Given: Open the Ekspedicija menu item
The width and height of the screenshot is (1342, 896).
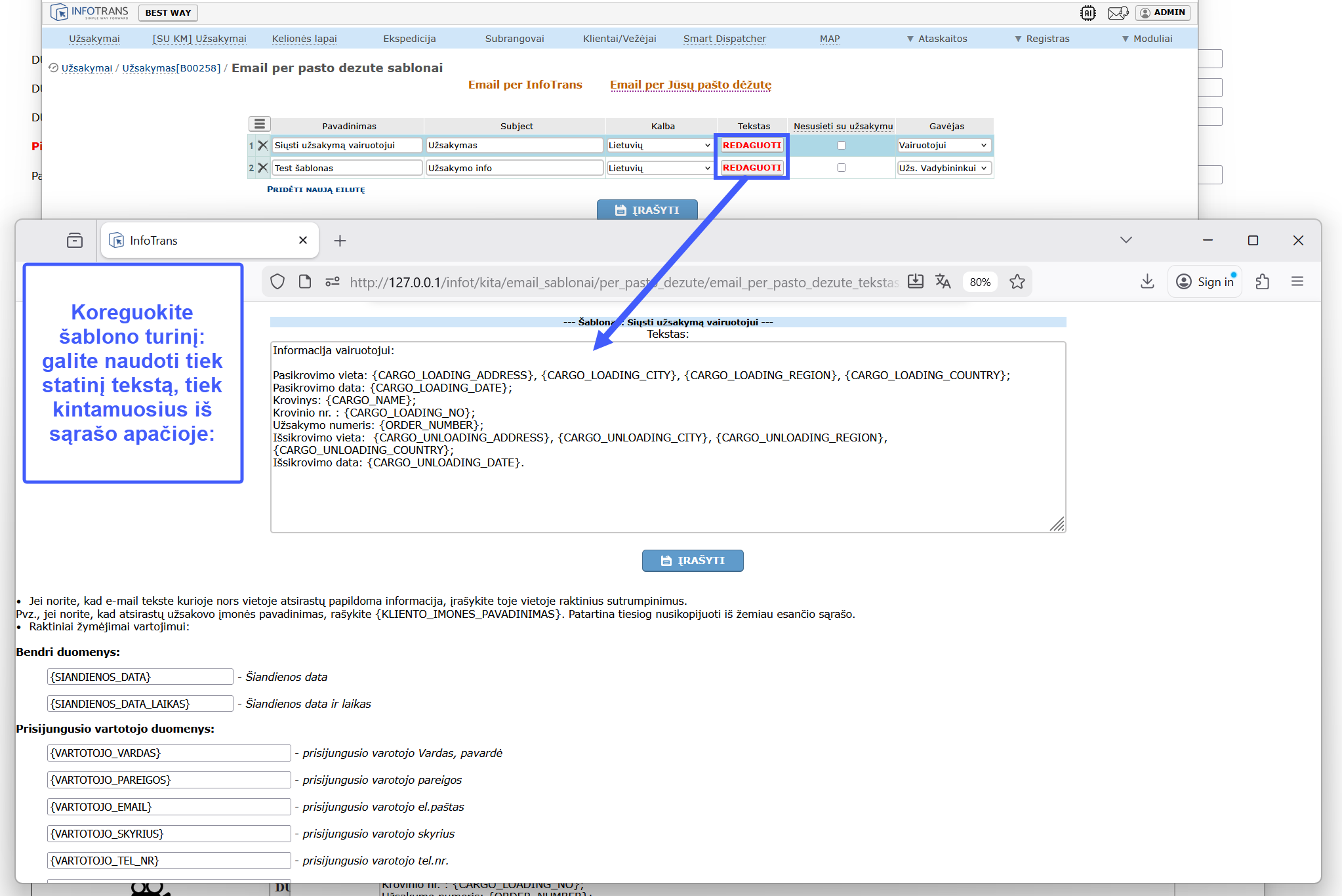Looking at the screenshot, I should pyautogui.click(x=409, y=39).
